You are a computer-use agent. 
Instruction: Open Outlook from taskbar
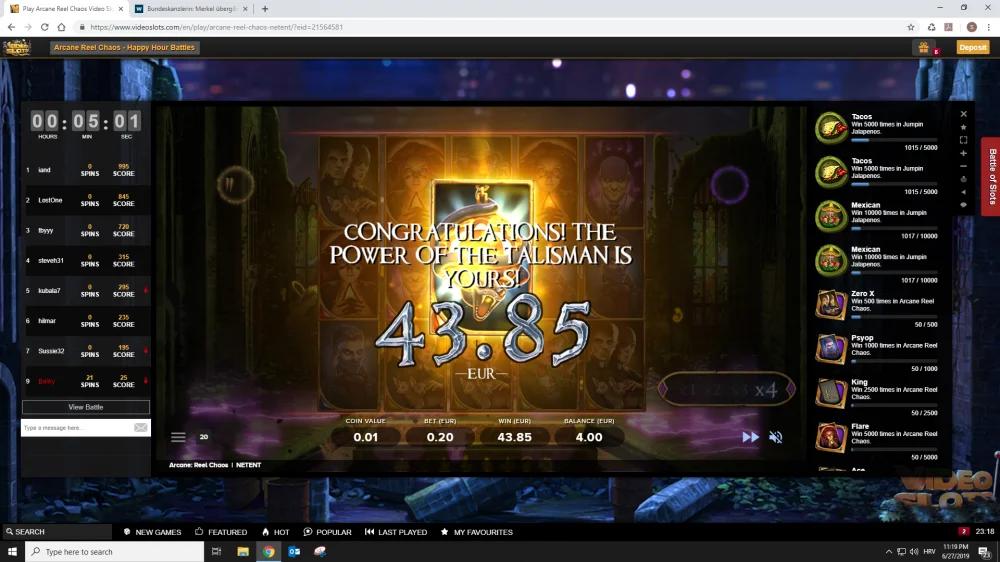(294, 552)
